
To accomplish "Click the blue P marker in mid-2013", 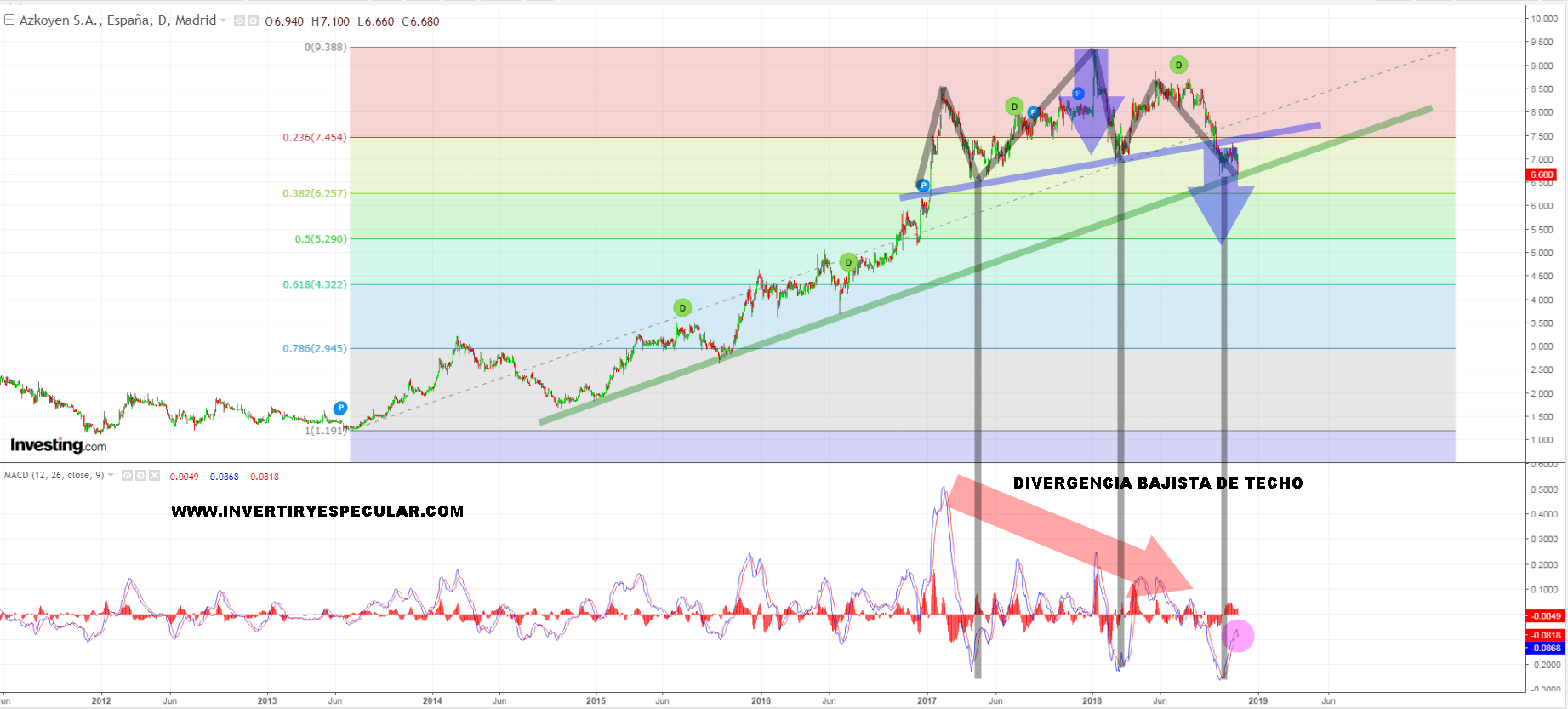I will click(340, 408).
